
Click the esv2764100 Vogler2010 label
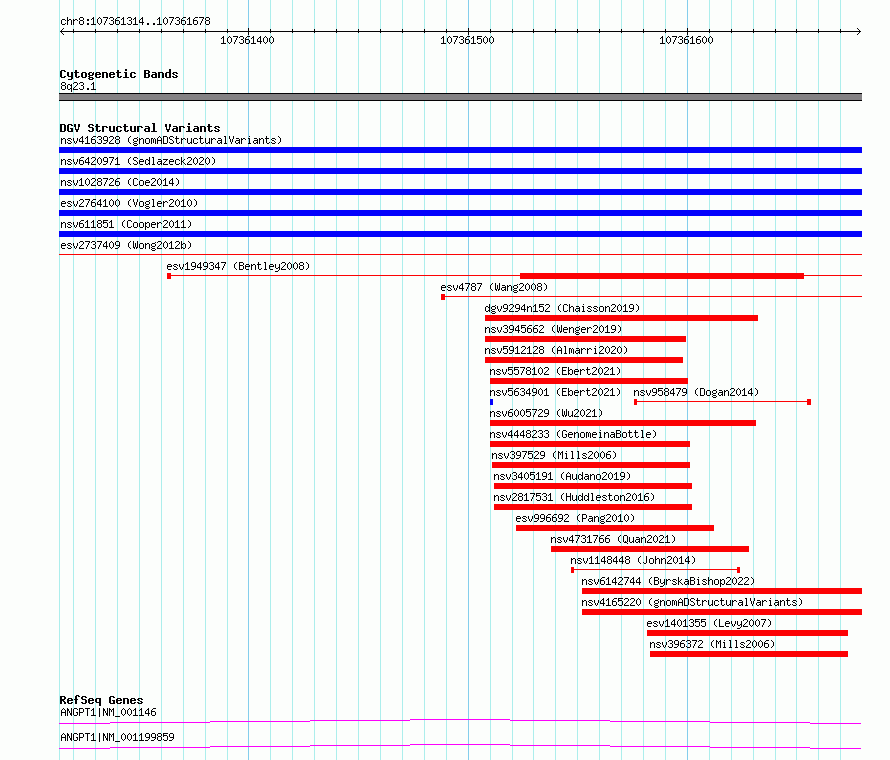[129, 203]
